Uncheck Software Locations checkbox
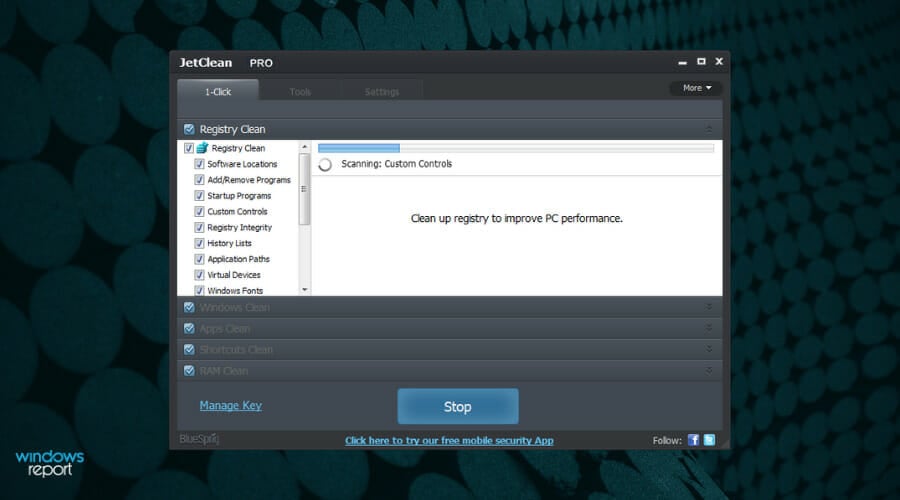This screenshot has width=900, height=500. 199,164
